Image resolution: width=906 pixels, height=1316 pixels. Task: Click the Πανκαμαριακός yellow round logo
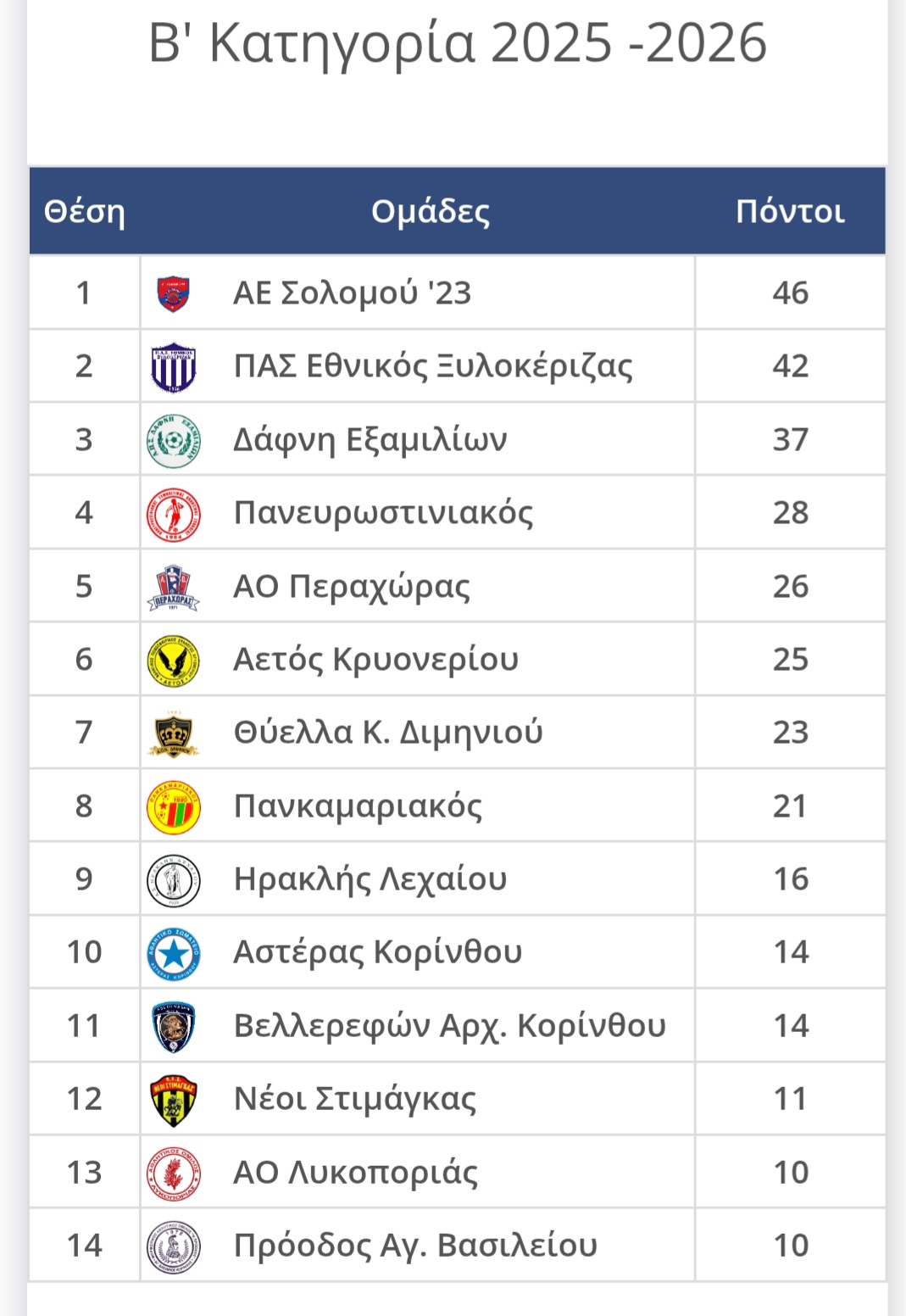(173, 807)
